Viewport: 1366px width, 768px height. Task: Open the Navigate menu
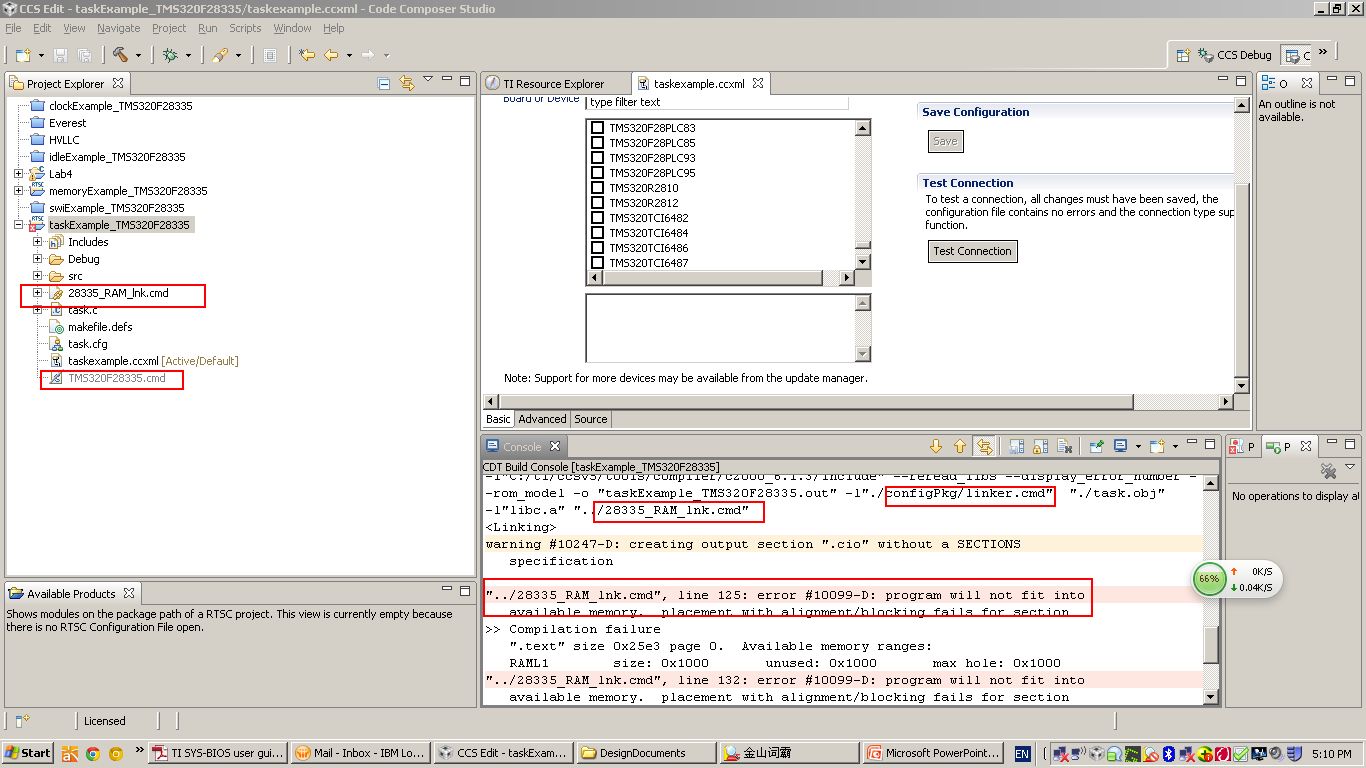pos(119,28)
